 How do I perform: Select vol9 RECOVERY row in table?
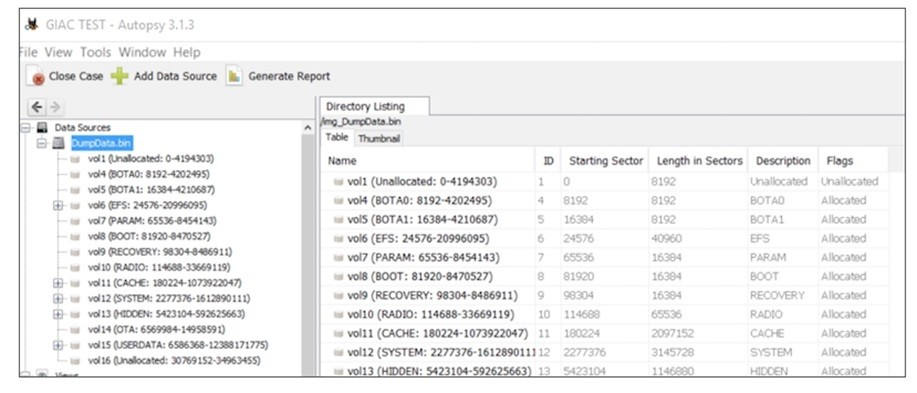[604, 295]
